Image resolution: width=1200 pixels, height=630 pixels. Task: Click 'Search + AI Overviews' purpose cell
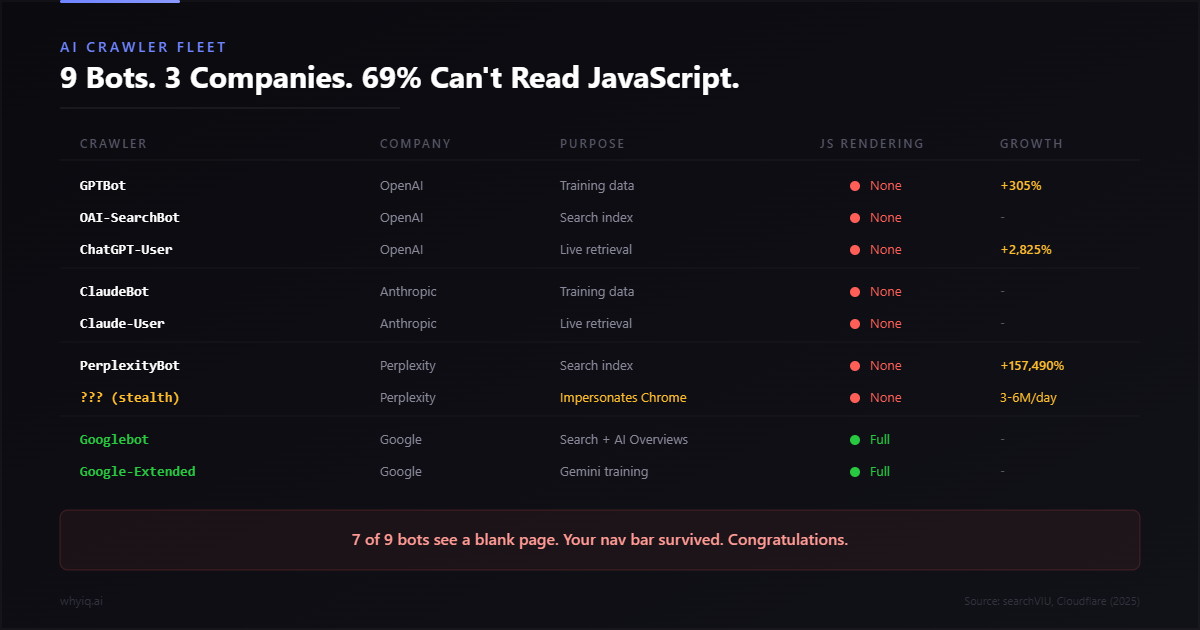(624, 440)
